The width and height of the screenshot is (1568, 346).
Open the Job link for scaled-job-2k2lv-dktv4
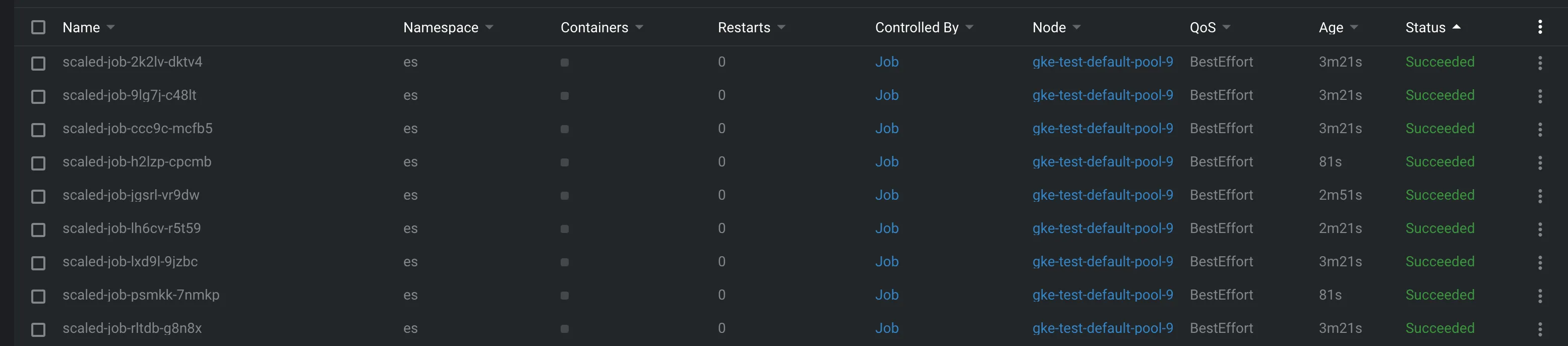(886, 62)
